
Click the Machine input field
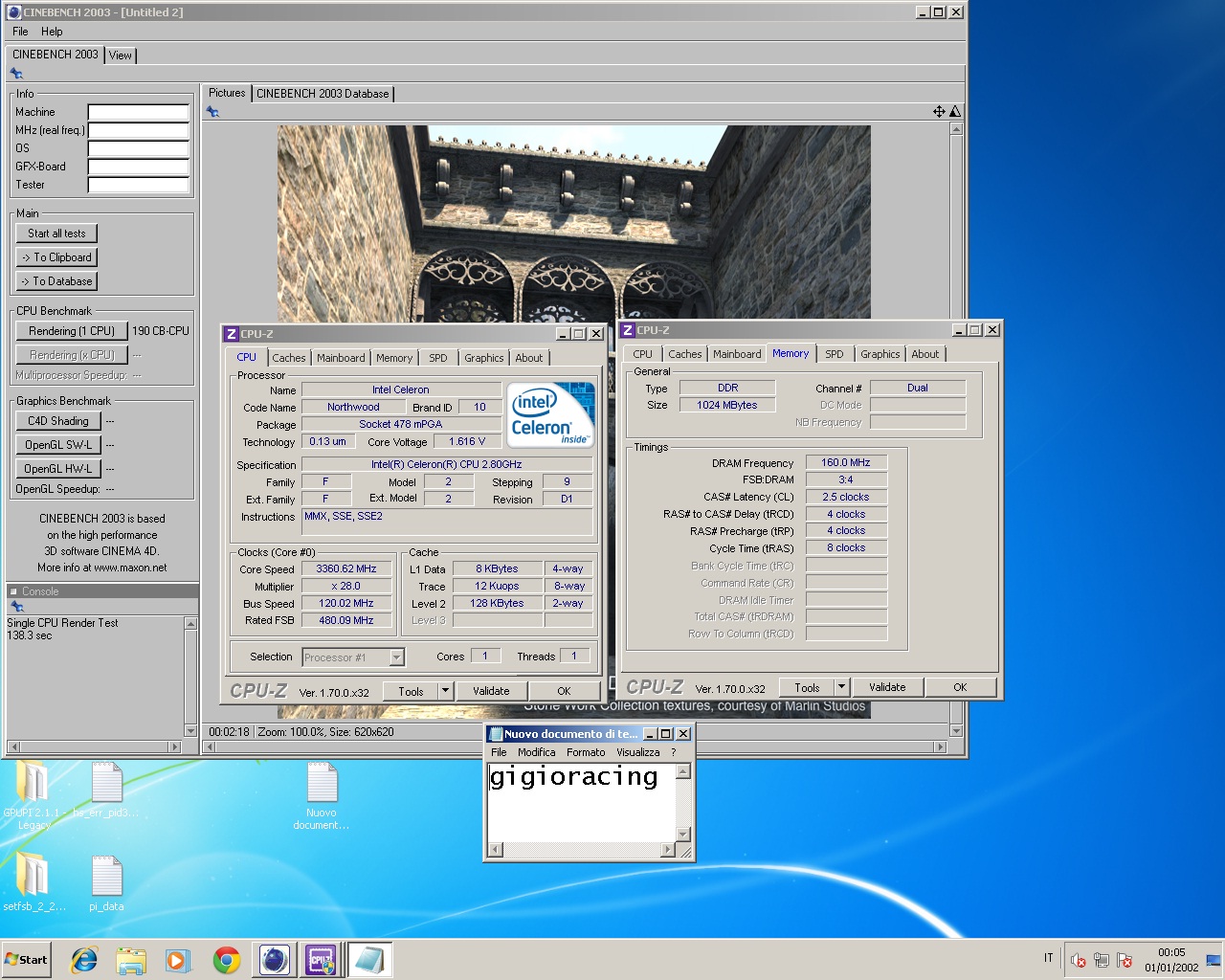(x=139, y=112)
